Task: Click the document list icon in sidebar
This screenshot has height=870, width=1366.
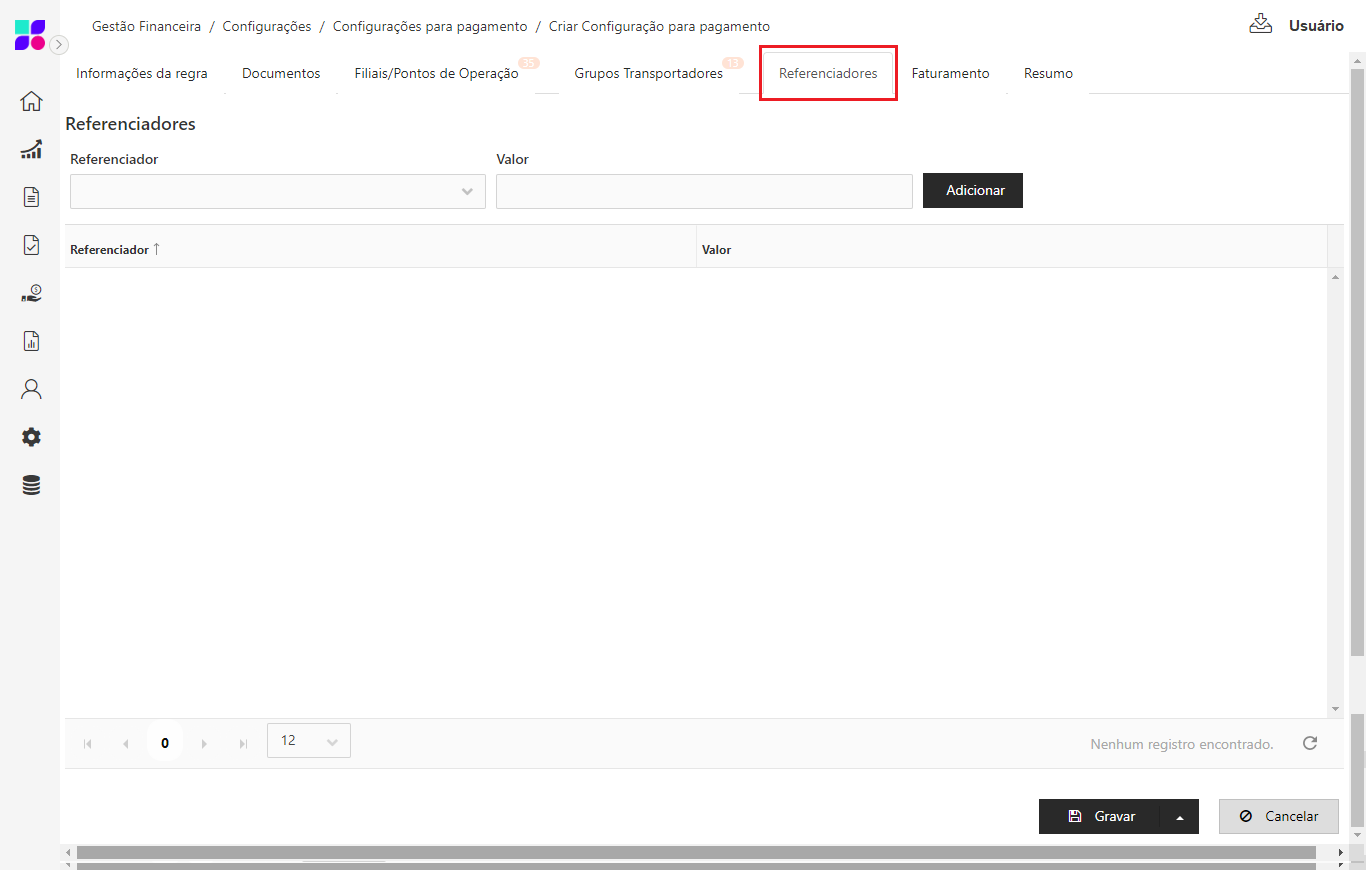Action: click(31, 197)
